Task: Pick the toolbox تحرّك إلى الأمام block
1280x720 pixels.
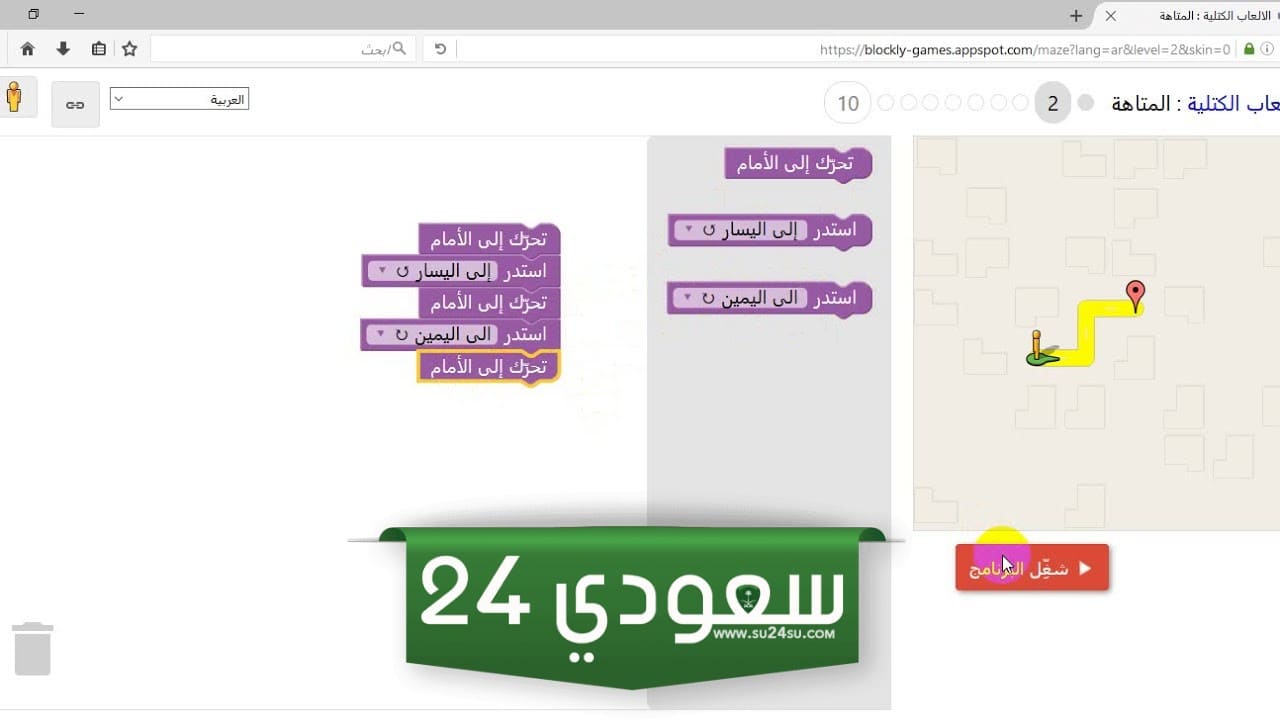Action: click(798, 164)
